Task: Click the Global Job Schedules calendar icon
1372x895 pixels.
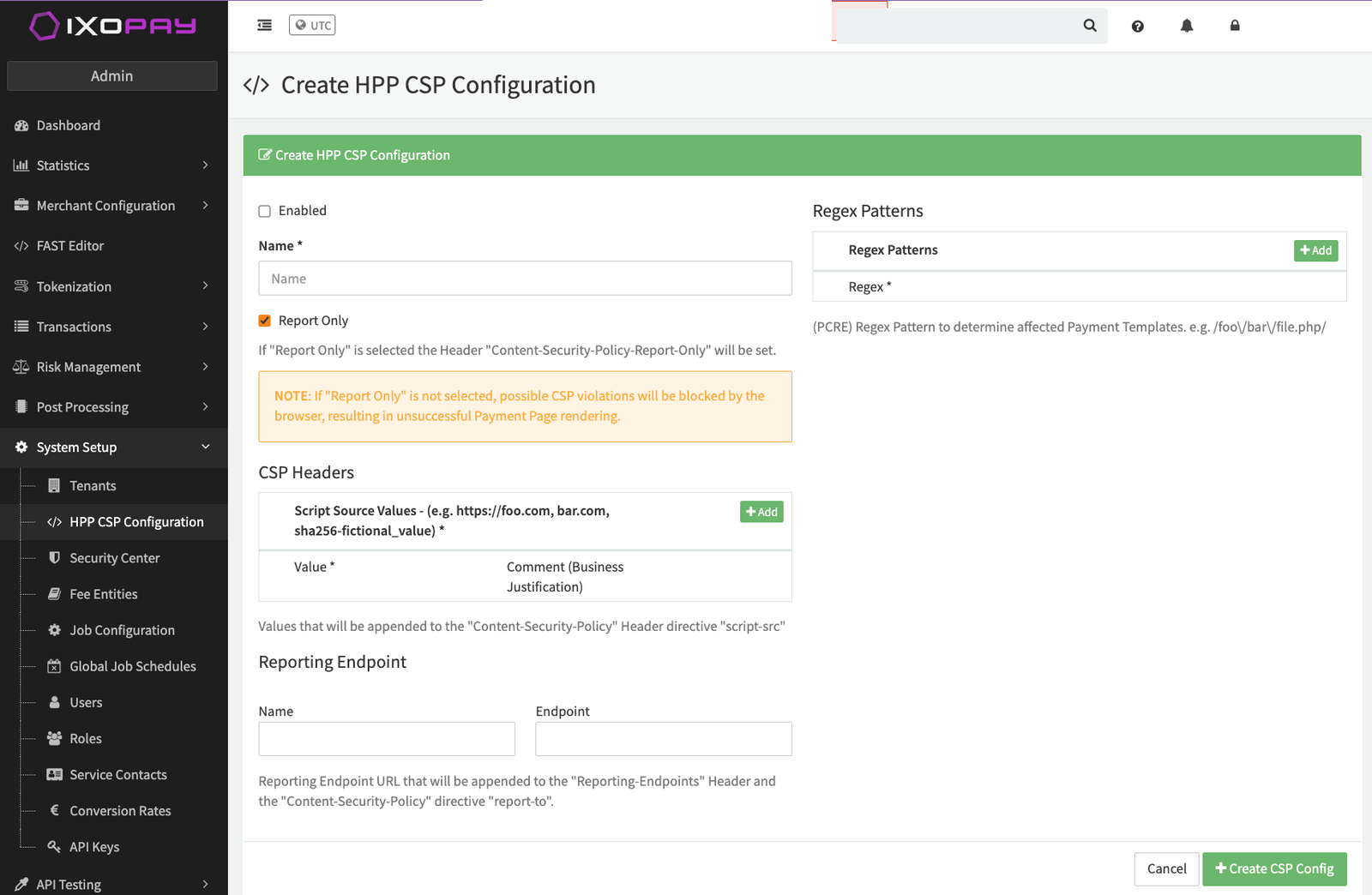Action: (x=54, y=666)
